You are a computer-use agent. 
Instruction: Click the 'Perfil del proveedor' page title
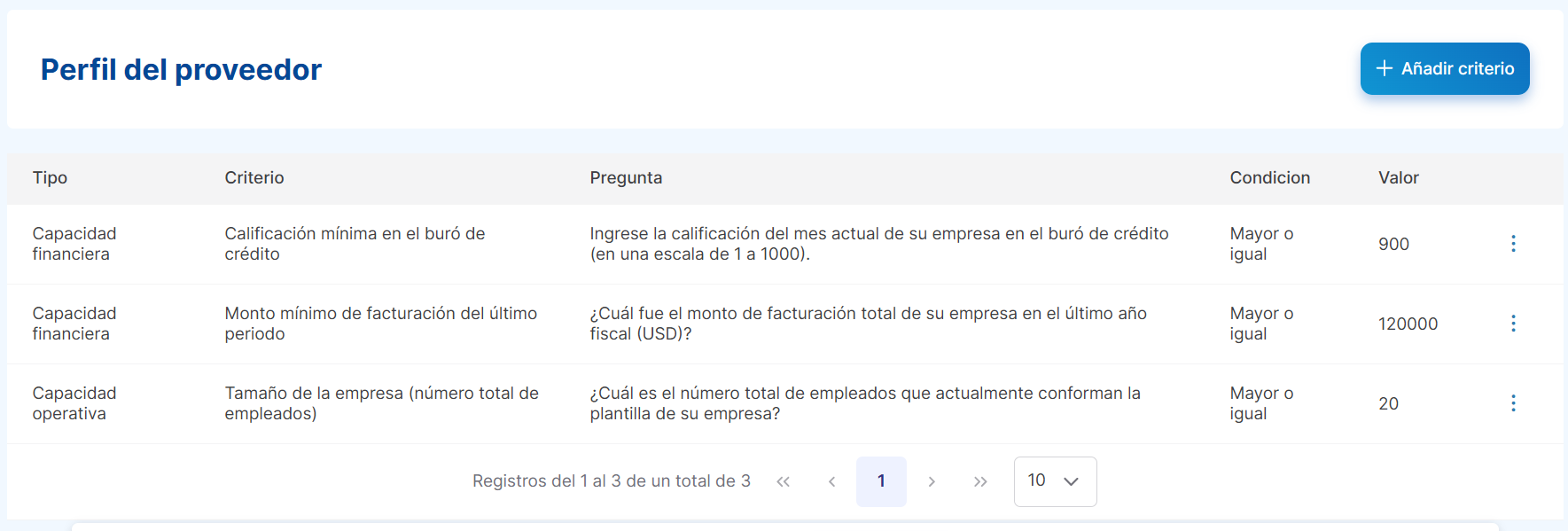click(181, 69)
